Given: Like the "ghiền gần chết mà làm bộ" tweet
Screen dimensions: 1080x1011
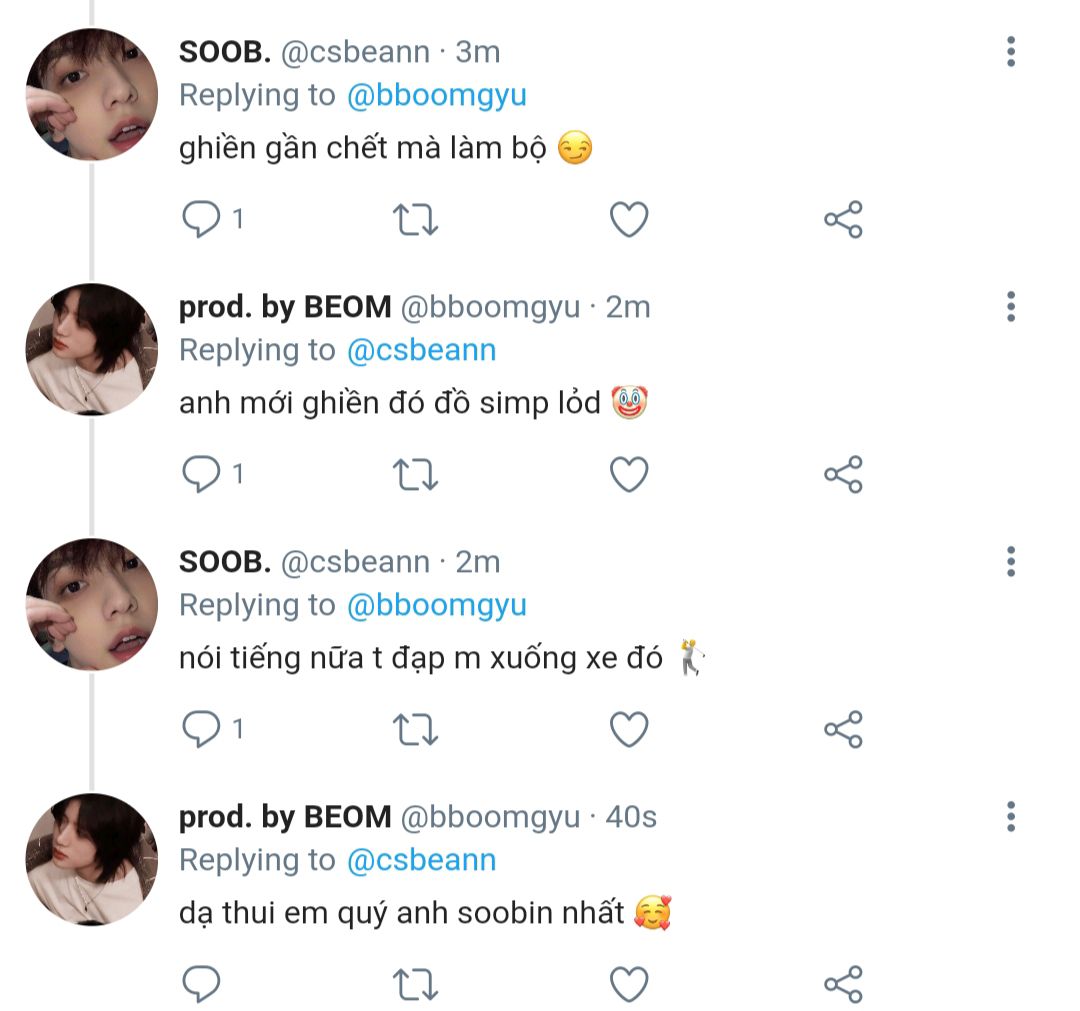Looking at the screenshot, I should click(629, 219).
